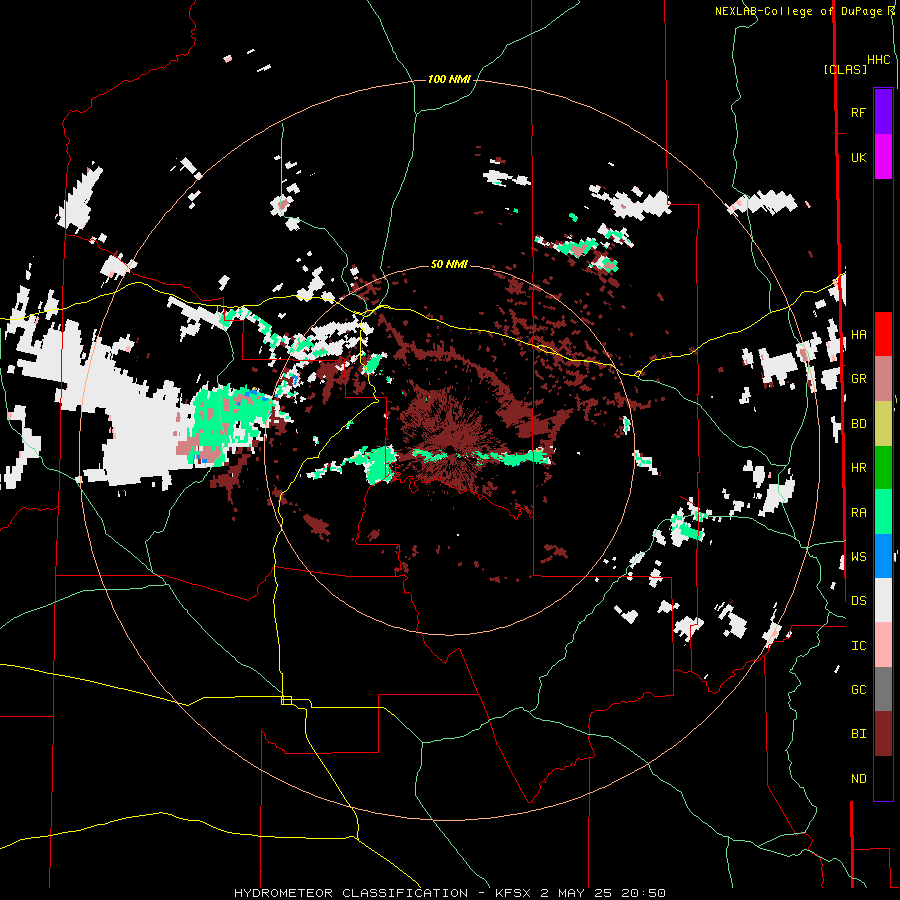Viewport: 900px width, 900px height.
Task: Click the ND black legend swatch
Action: (x=883, y=778)
